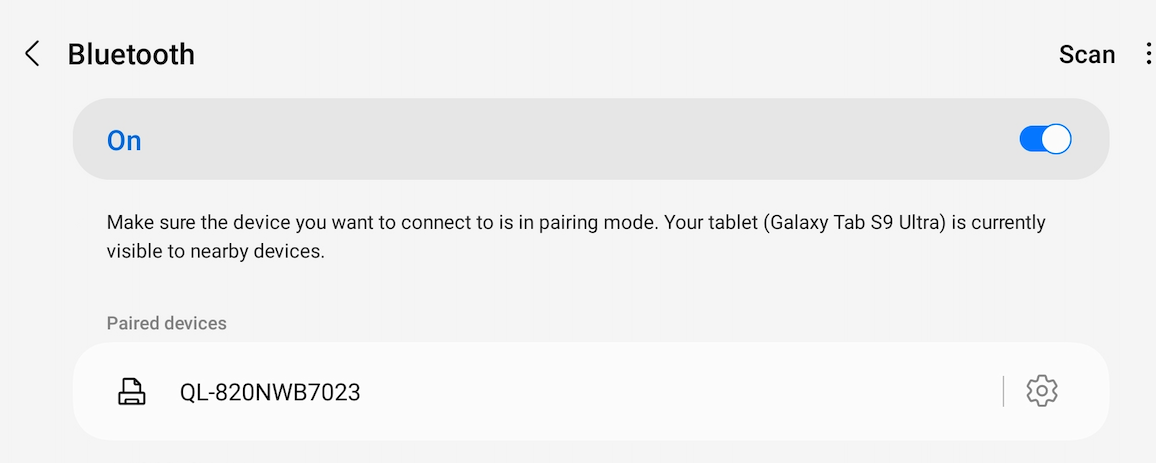
Task: Return to previous settings screen
Action: 32,54
